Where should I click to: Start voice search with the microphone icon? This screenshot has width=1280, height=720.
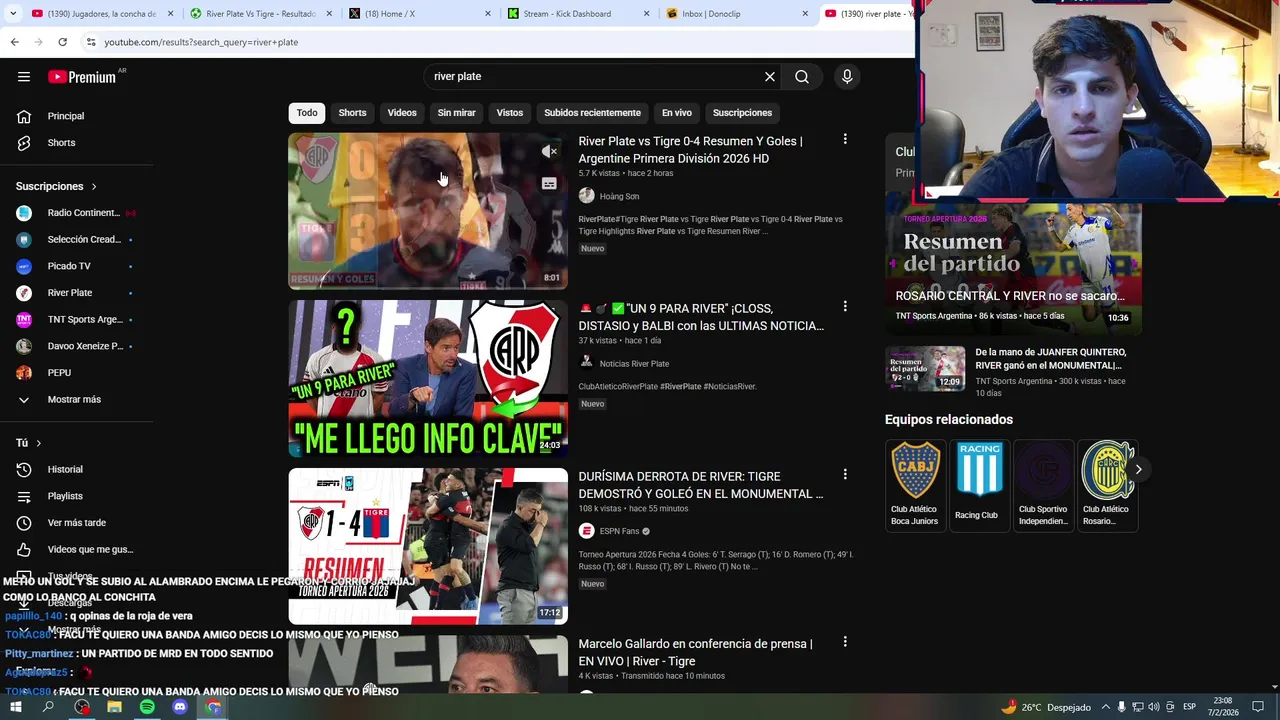[847, 76]
